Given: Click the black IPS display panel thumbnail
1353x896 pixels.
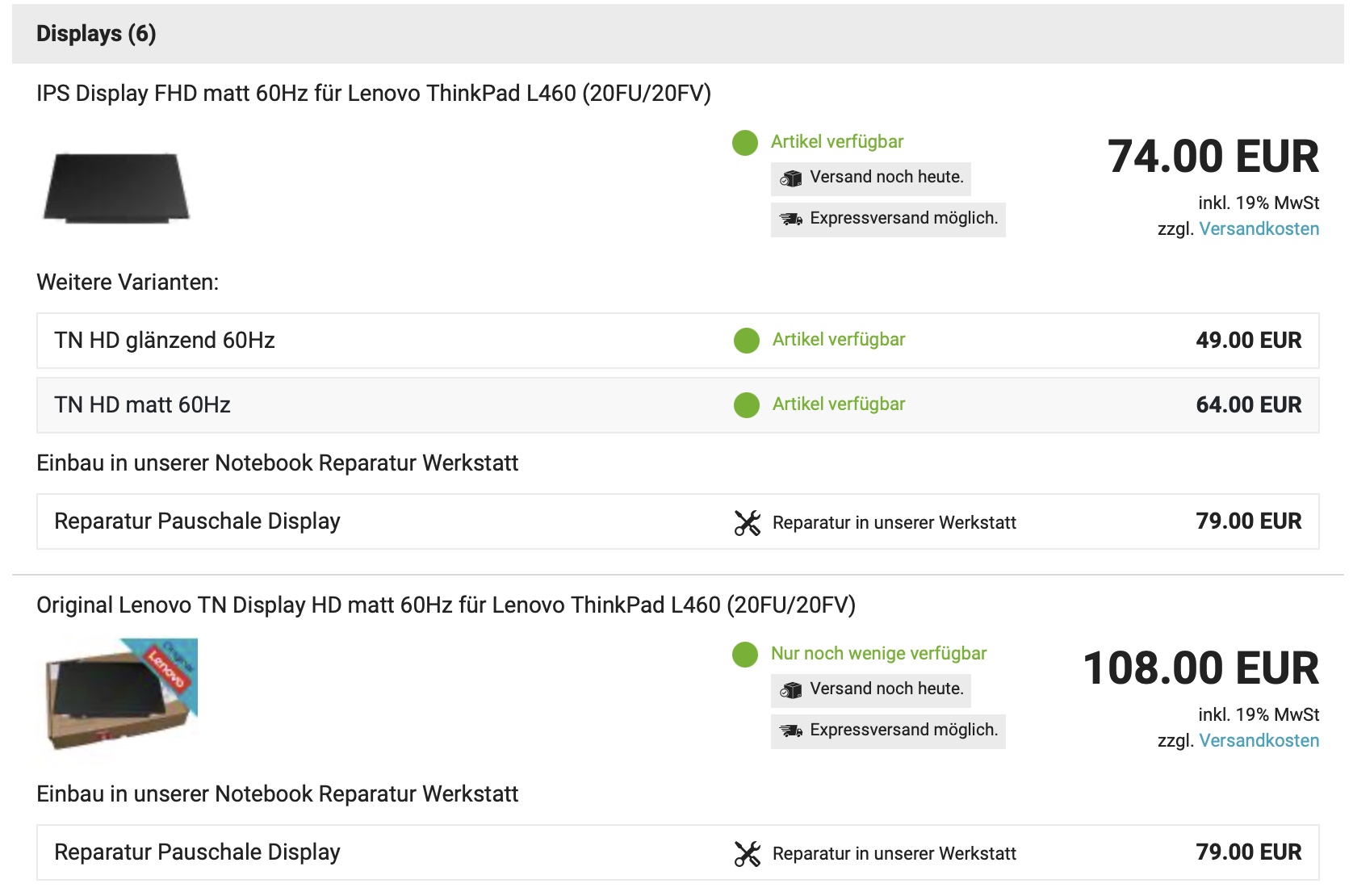Looking at the screenshot, I should [116, 187].
